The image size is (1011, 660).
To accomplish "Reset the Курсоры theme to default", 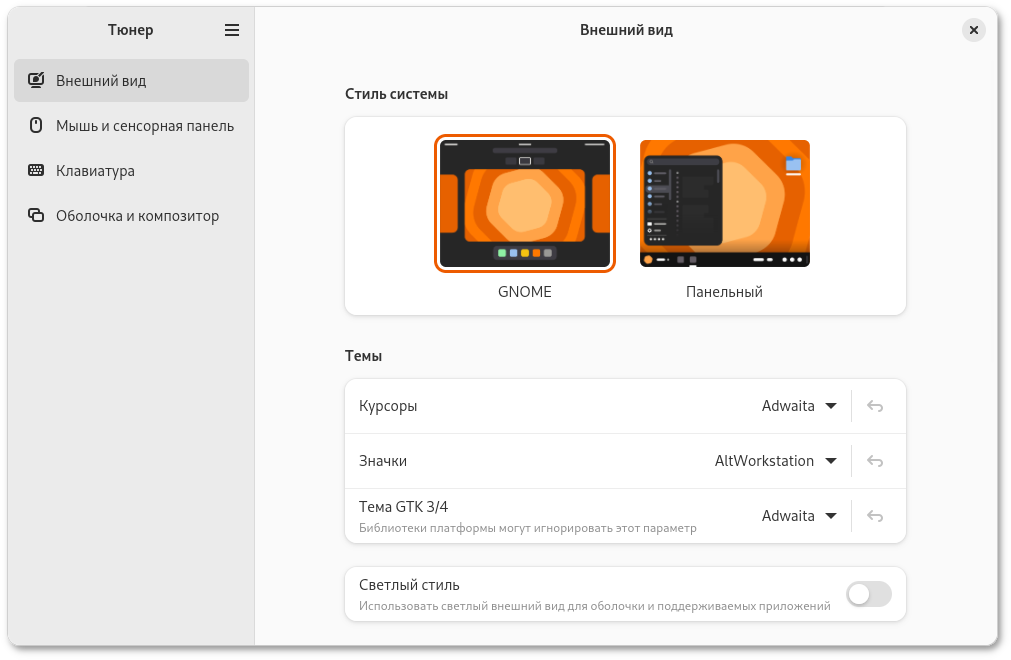I will pyautogui.click(x=875, y=406).
